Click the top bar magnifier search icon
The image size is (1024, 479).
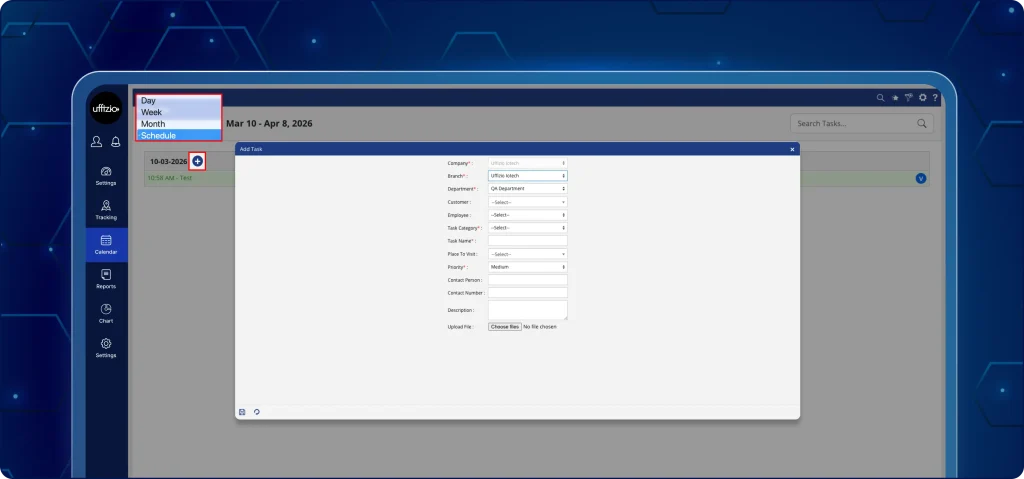click(880, 97)
